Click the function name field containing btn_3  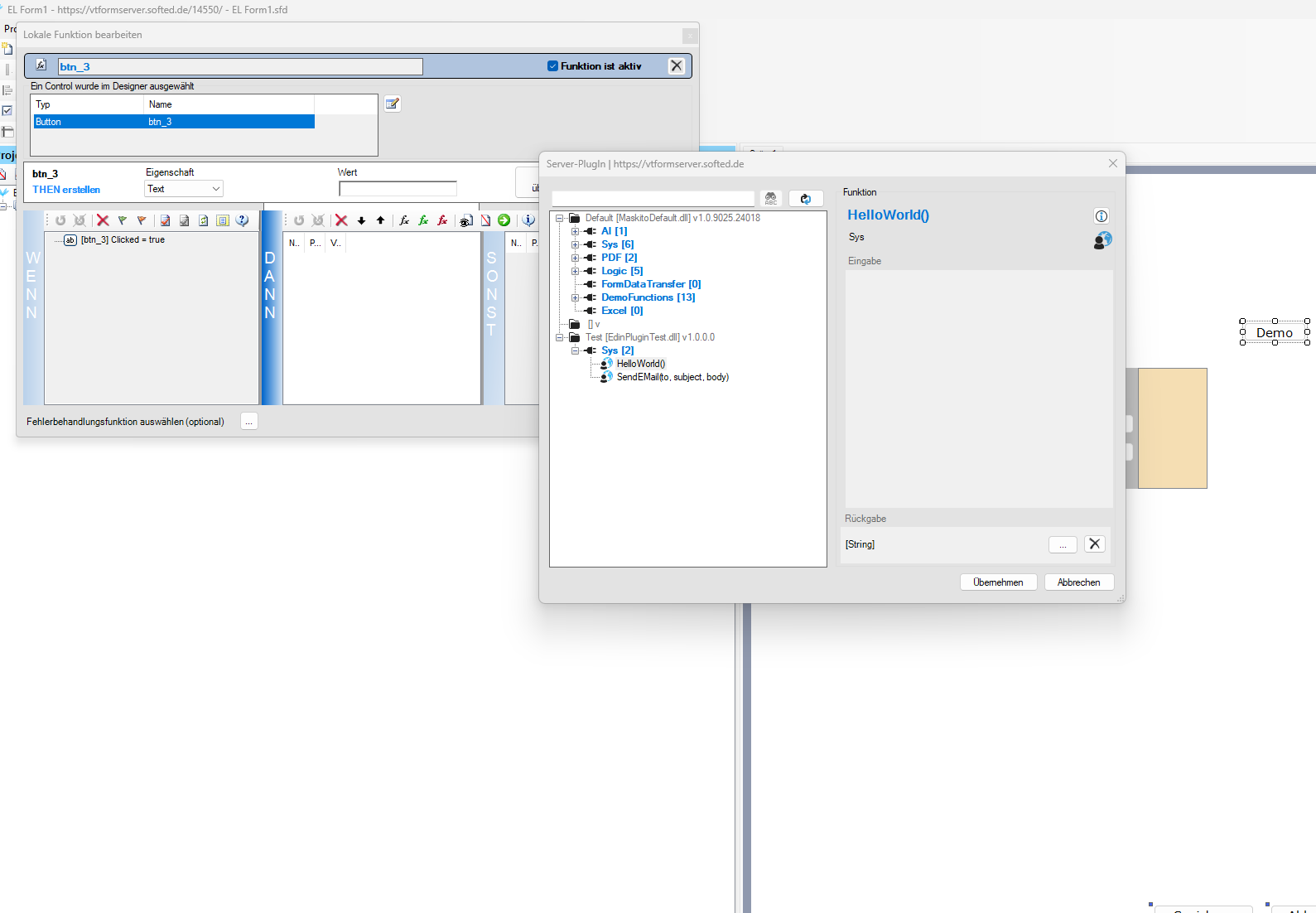[x=240, y=66]
